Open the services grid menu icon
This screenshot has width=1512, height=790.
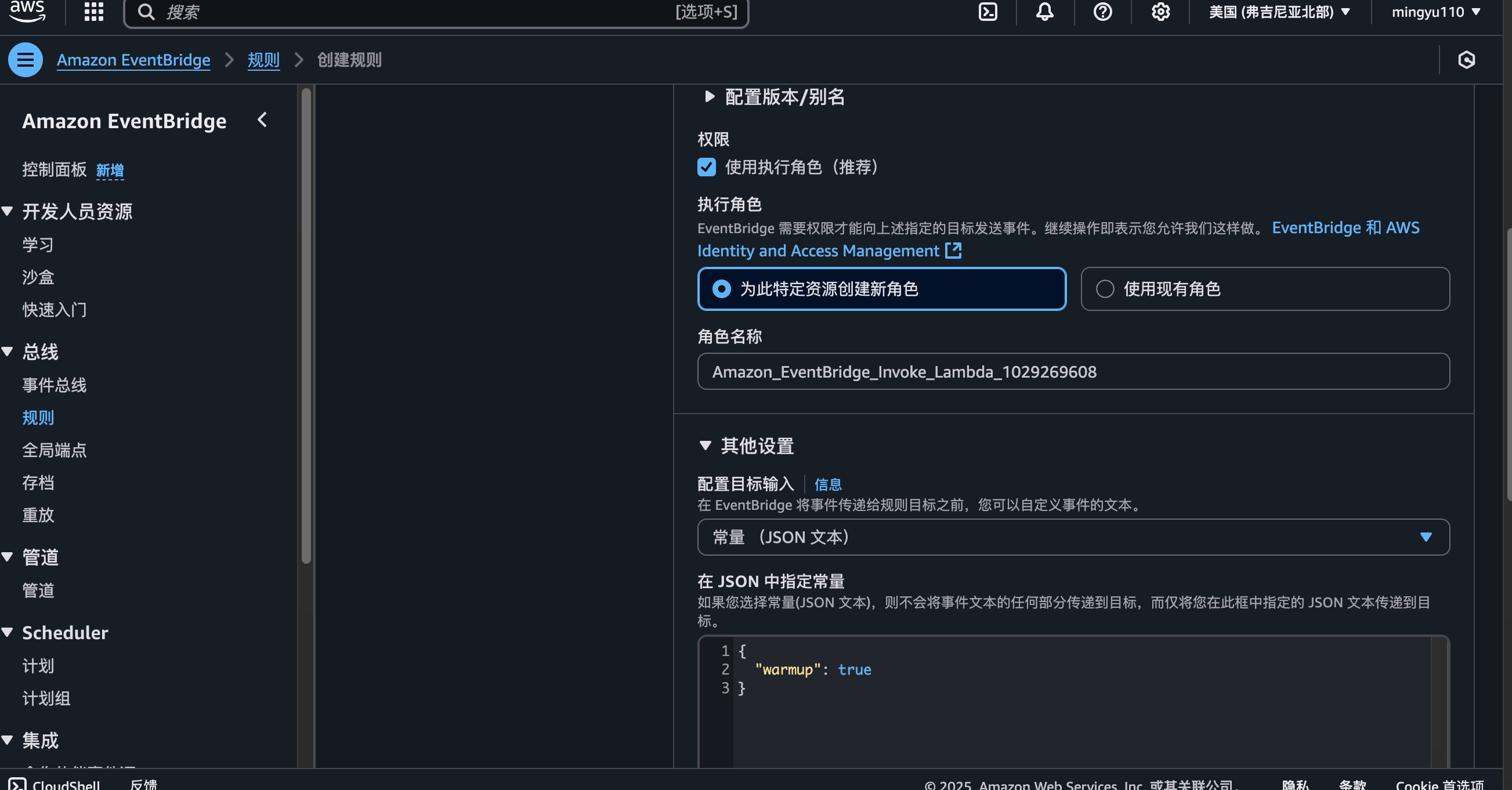[x=94, y=12]
